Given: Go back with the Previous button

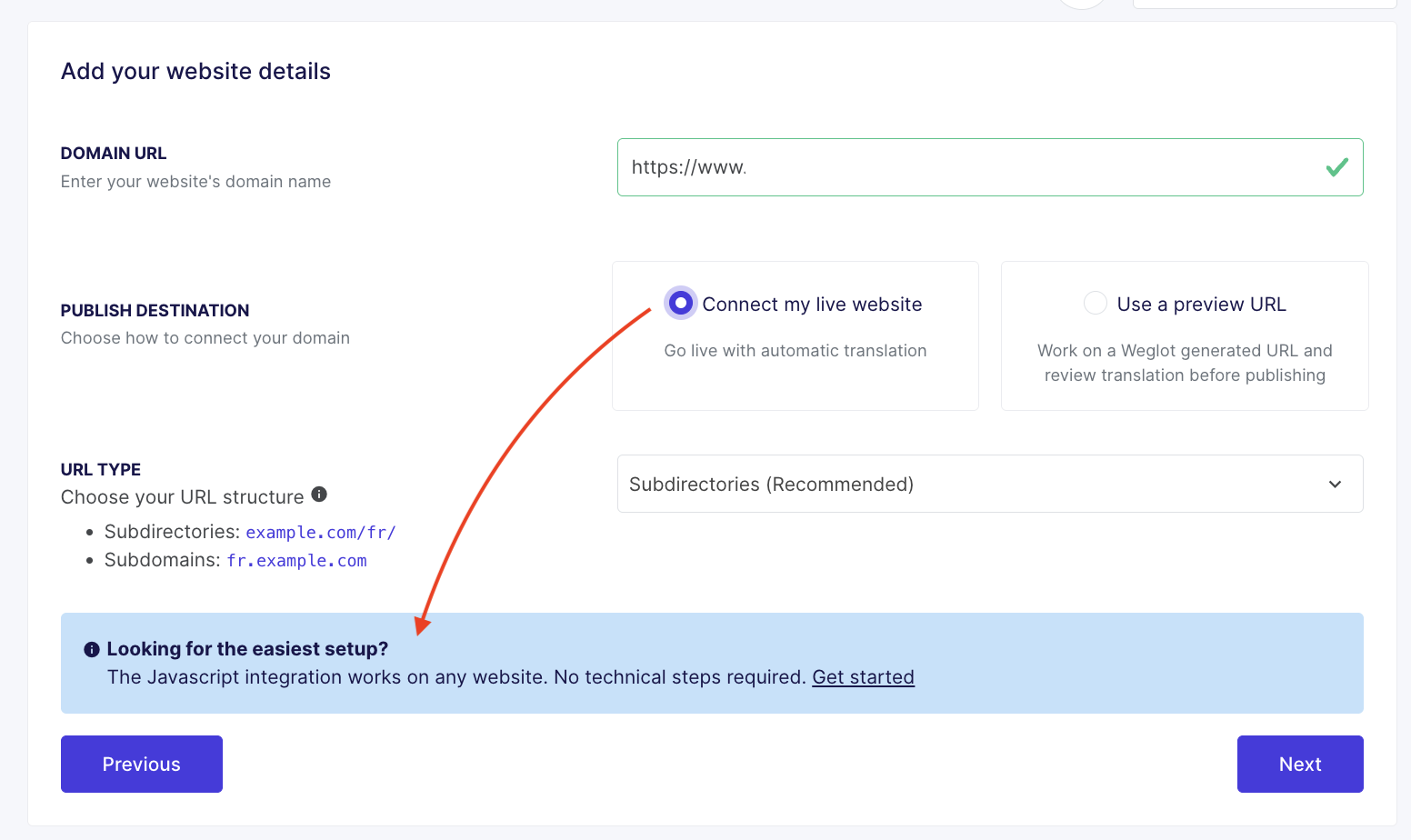Looking at the screenshot, I should [x=142, y=764].
